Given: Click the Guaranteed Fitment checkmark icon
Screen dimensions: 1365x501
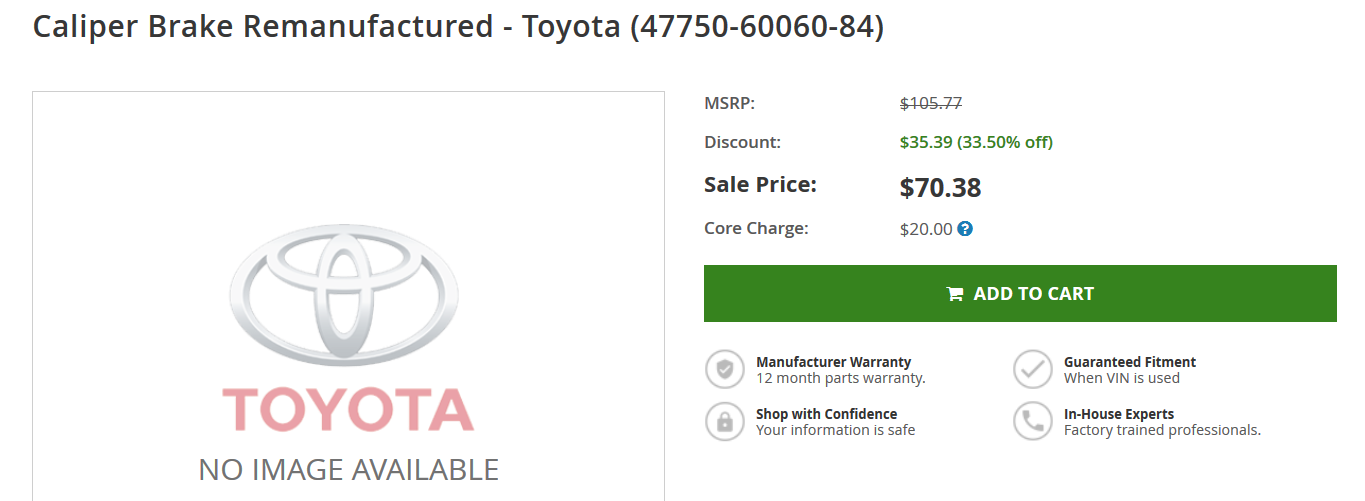Looking at the screenshot, I should (x=1033, y=369).
